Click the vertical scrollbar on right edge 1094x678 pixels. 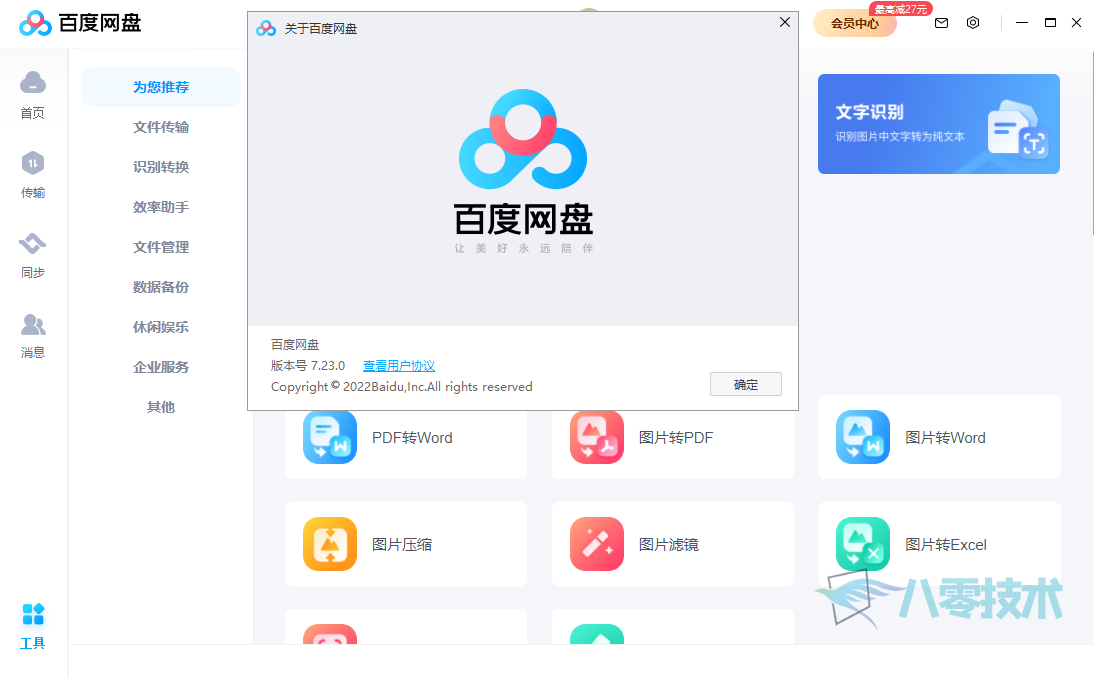pos(1091,143)
